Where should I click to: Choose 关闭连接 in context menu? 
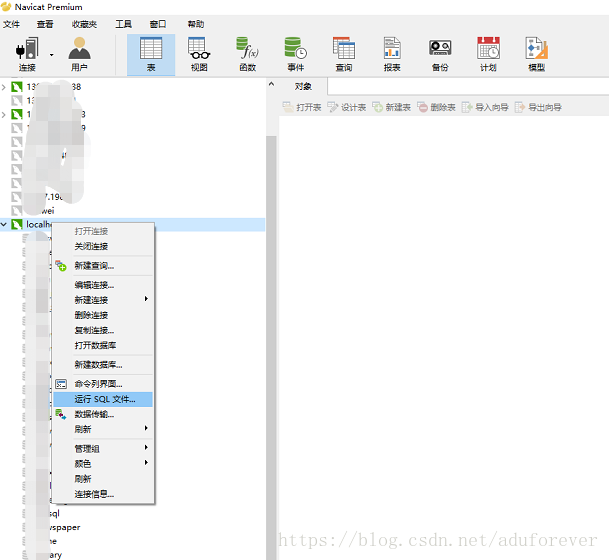[x=103, y=246]
